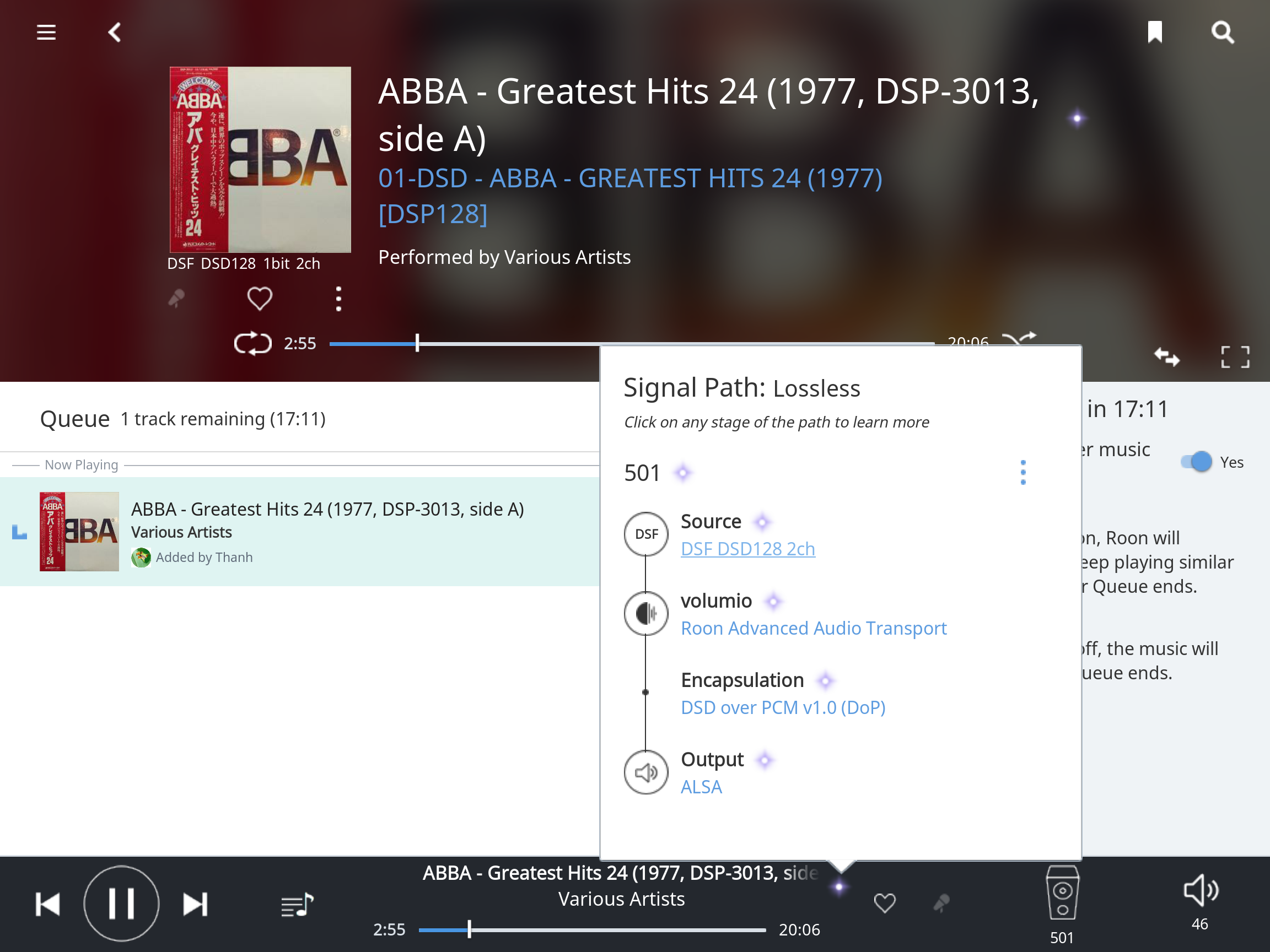1270x952 pixels.
Task: Open the queue icon in the footer
Action: pyautogui.click(x=298, y=905)
